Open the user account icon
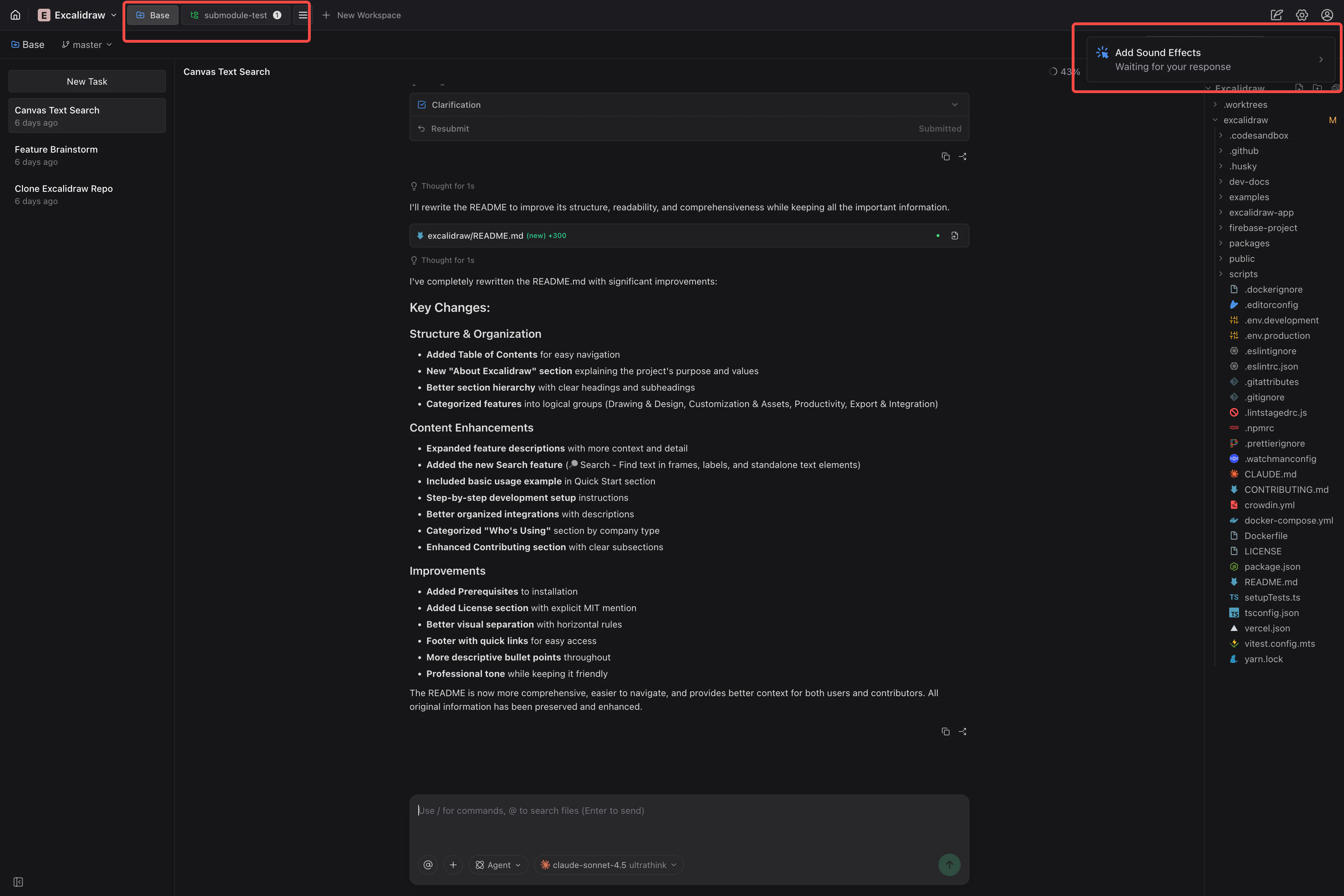This screenshot has width=1344, height=896. click(1327, 15)
